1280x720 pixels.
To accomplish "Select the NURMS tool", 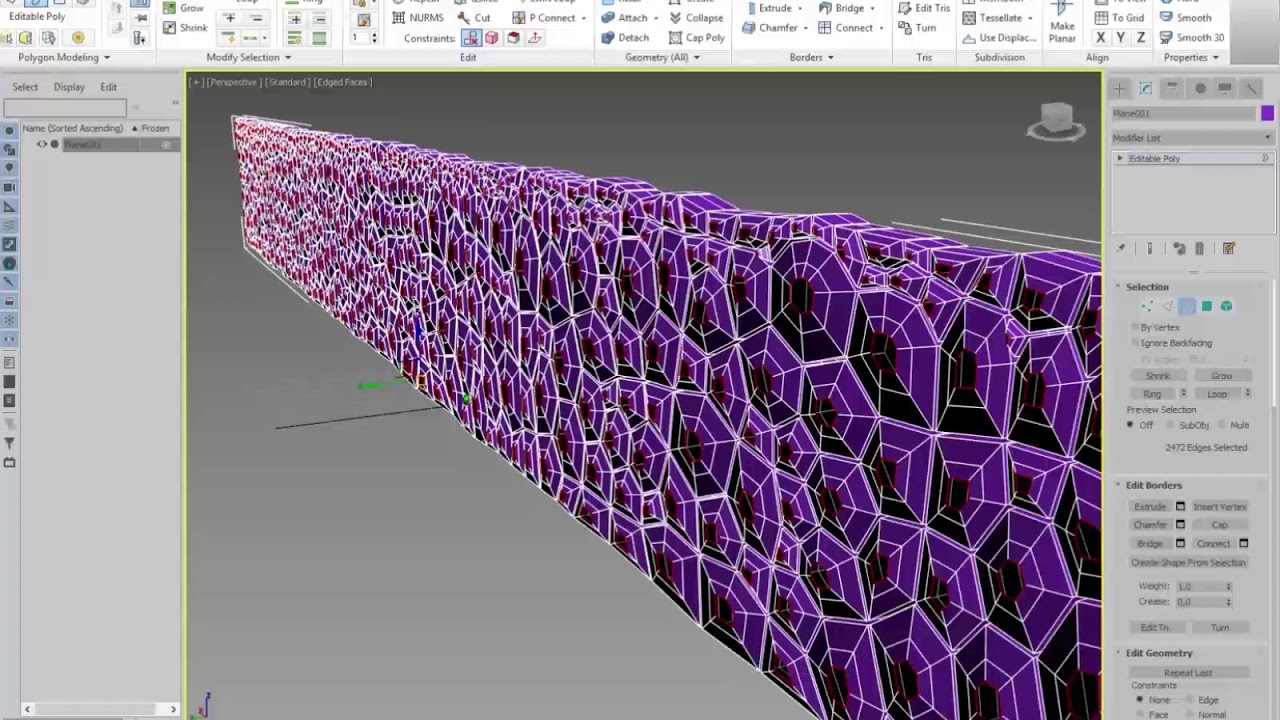I will point(417,18).
